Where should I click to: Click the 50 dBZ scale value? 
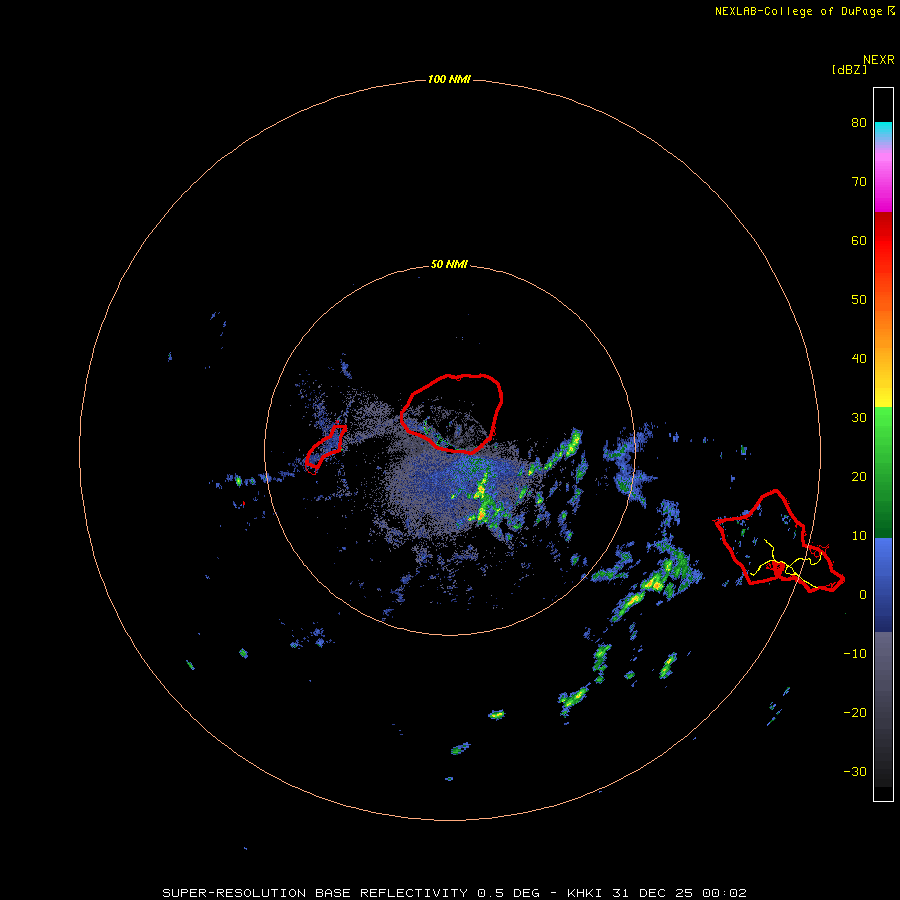pos(859,300)
